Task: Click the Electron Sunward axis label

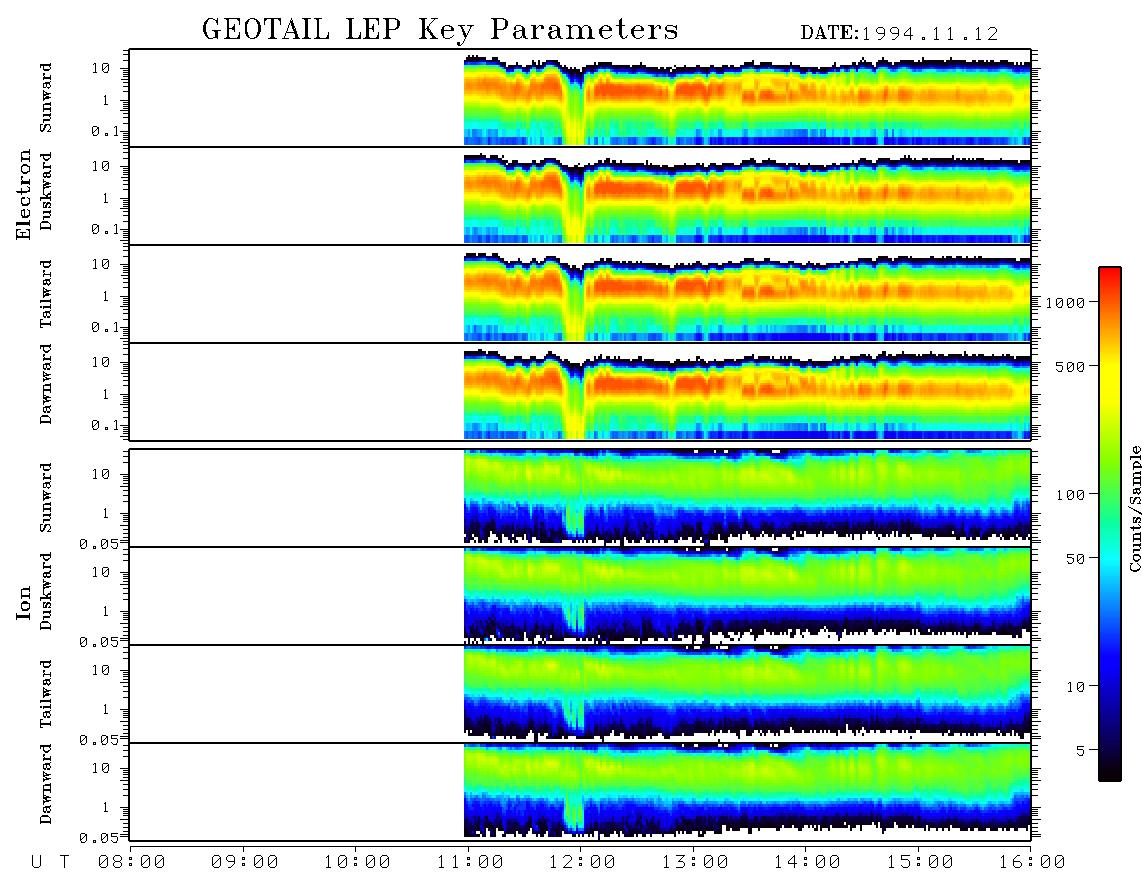Action: point(45,98)
